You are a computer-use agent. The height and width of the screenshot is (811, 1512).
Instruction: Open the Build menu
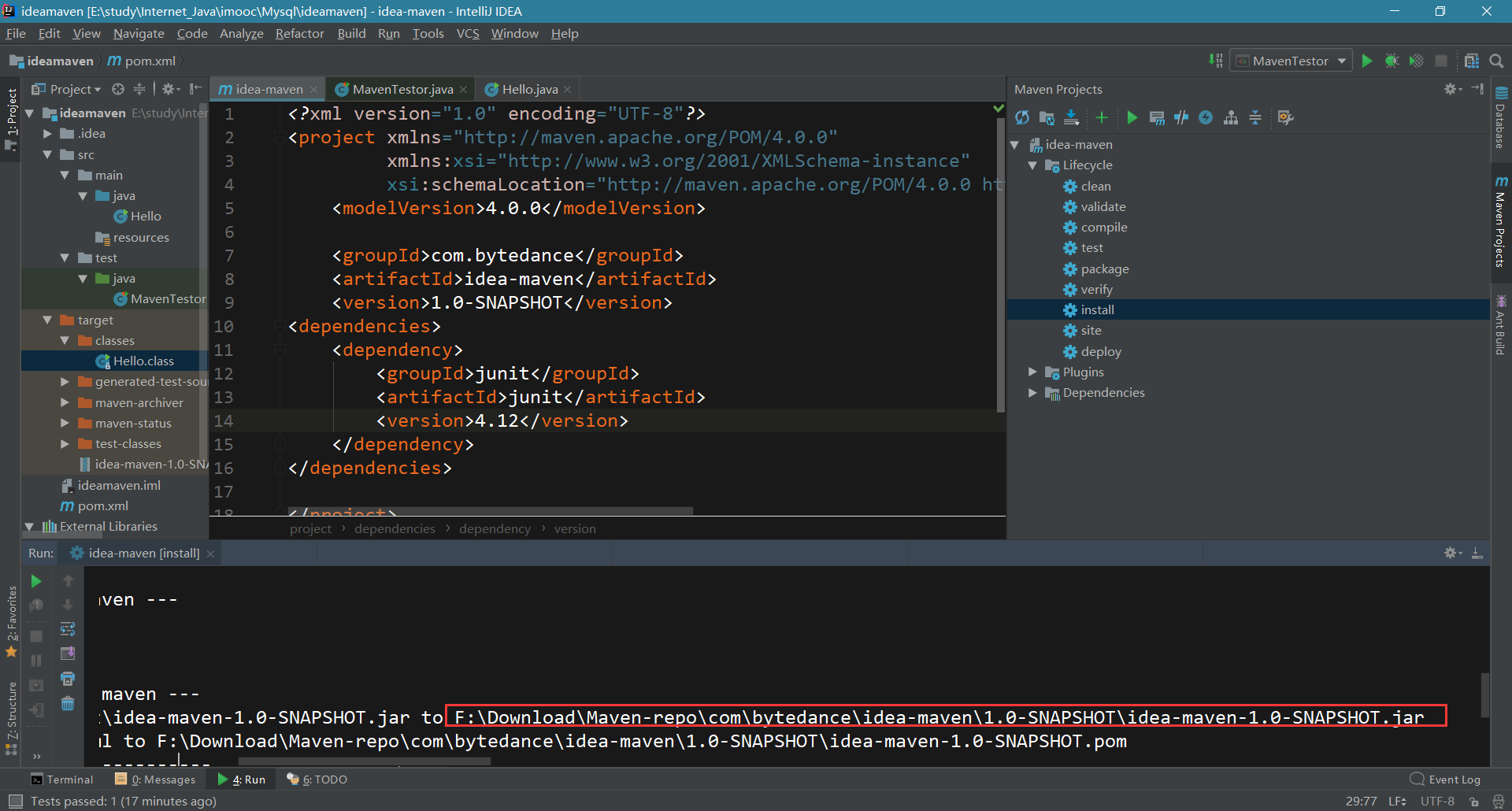[x=351, y=33]
